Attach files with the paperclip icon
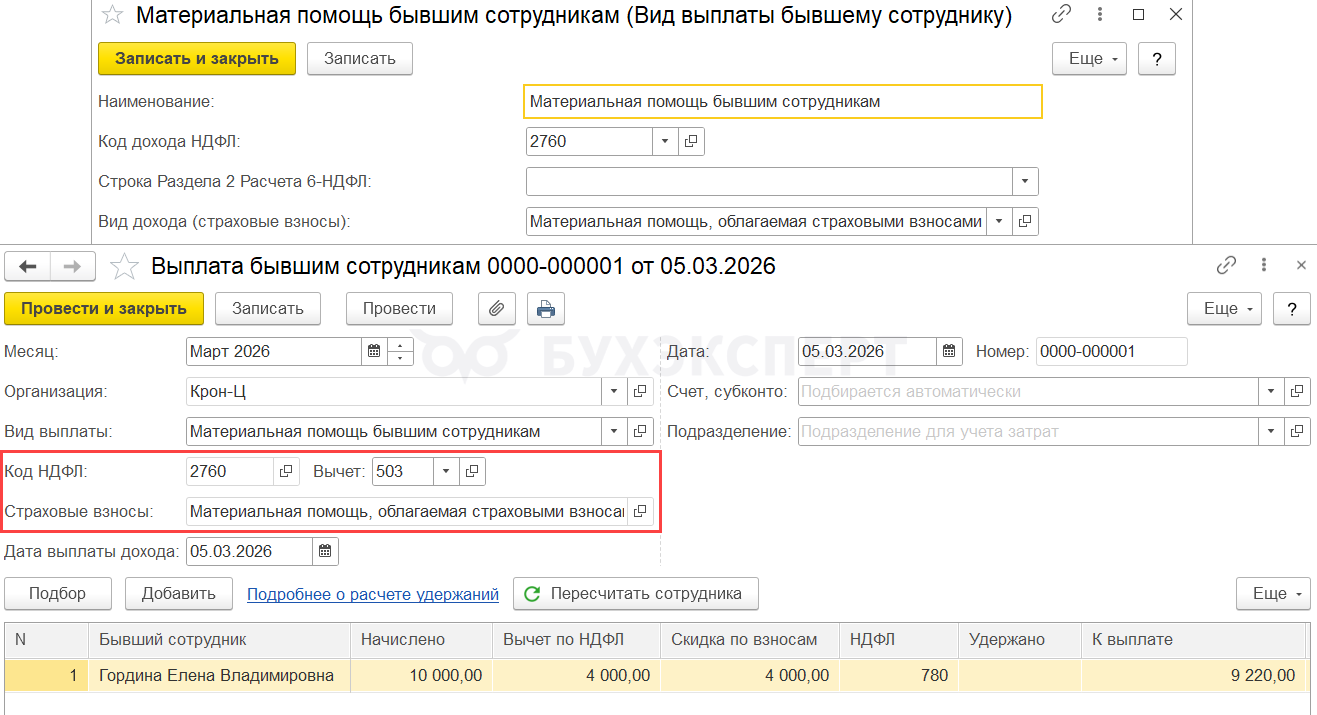This screenshot has height=715, width=1317. (x=496, y=309)
